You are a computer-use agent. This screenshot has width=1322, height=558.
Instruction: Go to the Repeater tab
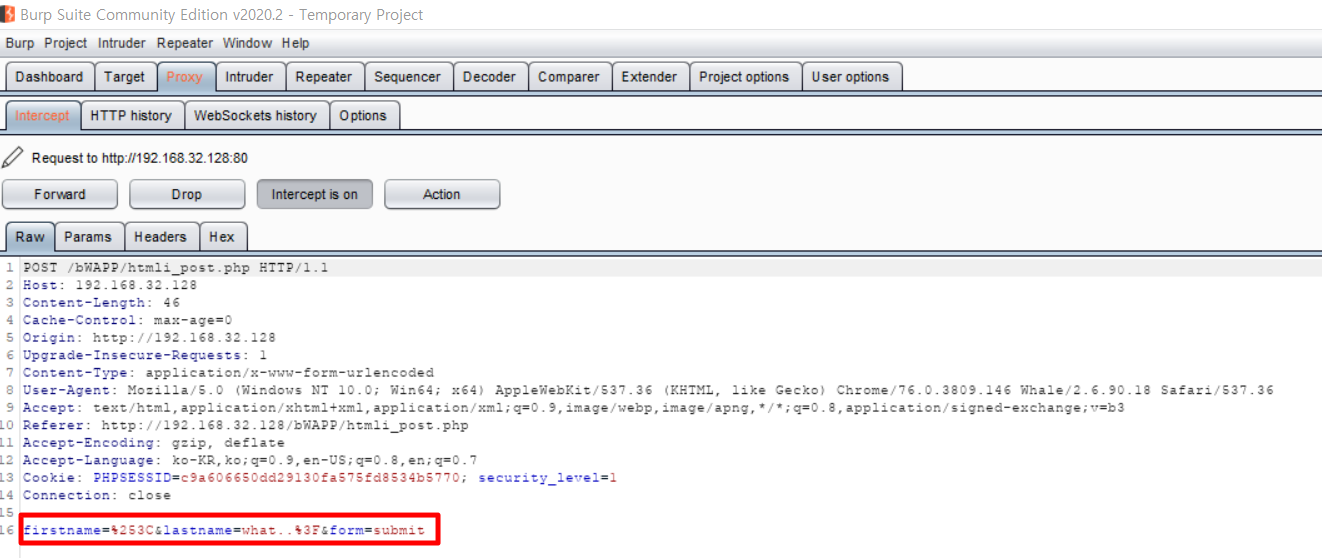tap(324, 77)
